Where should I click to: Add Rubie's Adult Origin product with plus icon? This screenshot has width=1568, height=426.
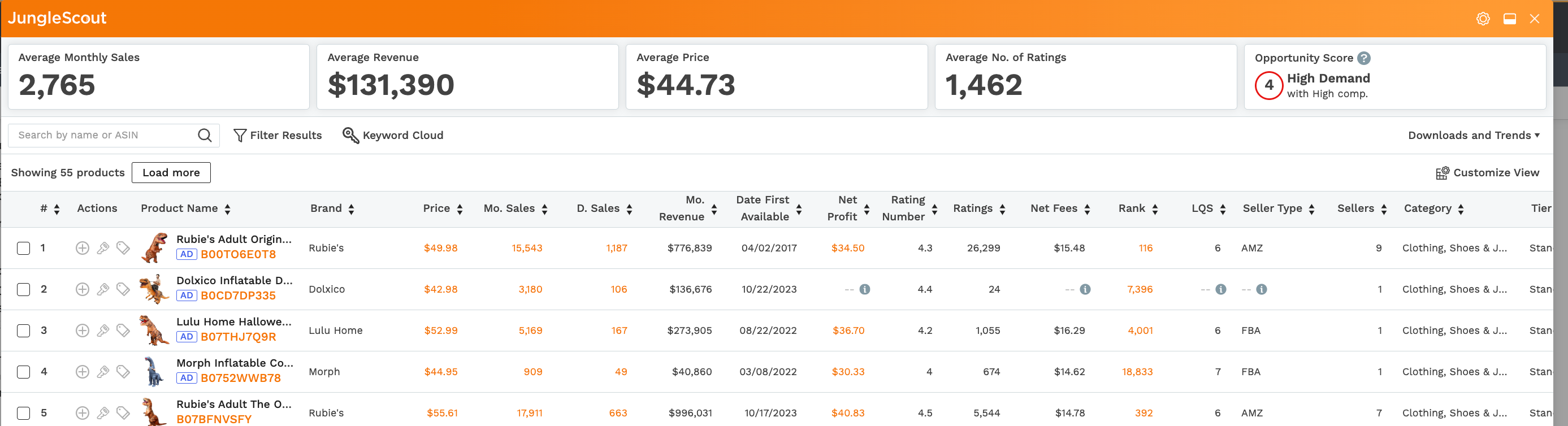click(x=82, y=247)
